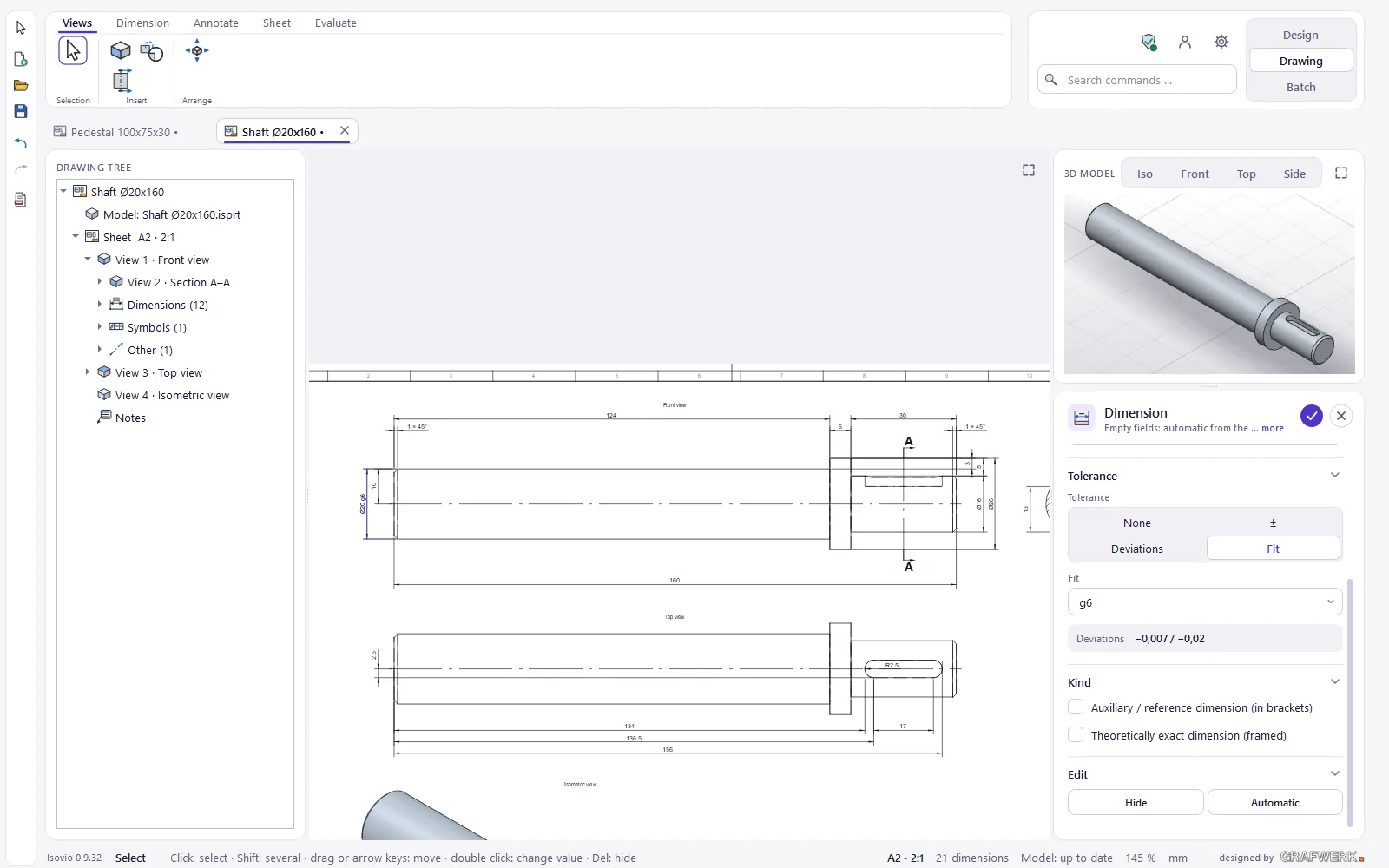Switch to Batch mode

(x=1300, y=87)
